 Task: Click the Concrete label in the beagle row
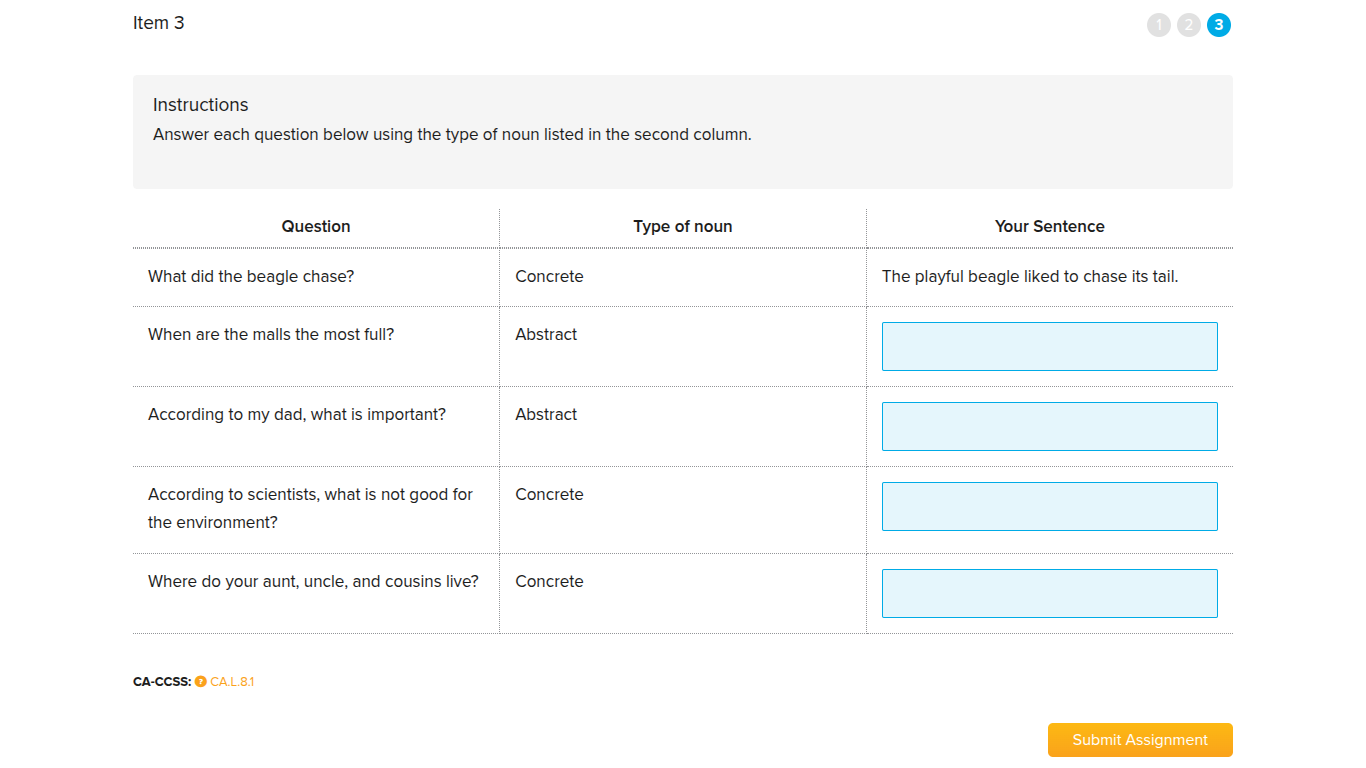[549, 276]
